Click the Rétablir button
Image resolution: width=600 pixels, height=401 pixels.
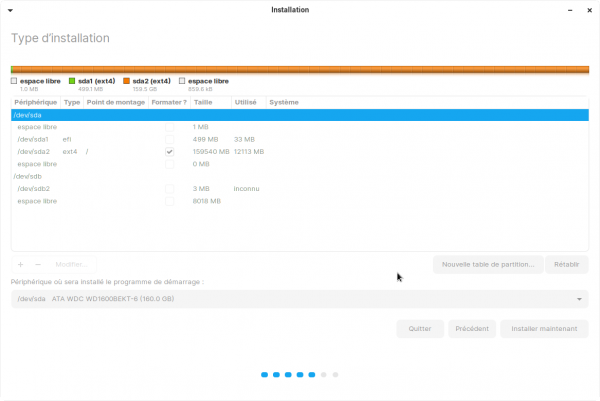(x=567, y=265)
